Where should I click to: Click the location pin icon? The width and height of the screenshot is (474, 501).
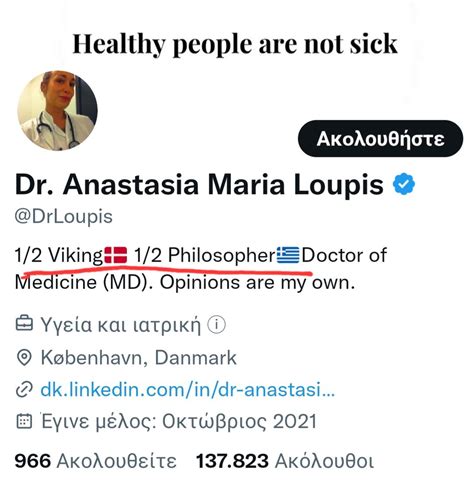[24, 358]
